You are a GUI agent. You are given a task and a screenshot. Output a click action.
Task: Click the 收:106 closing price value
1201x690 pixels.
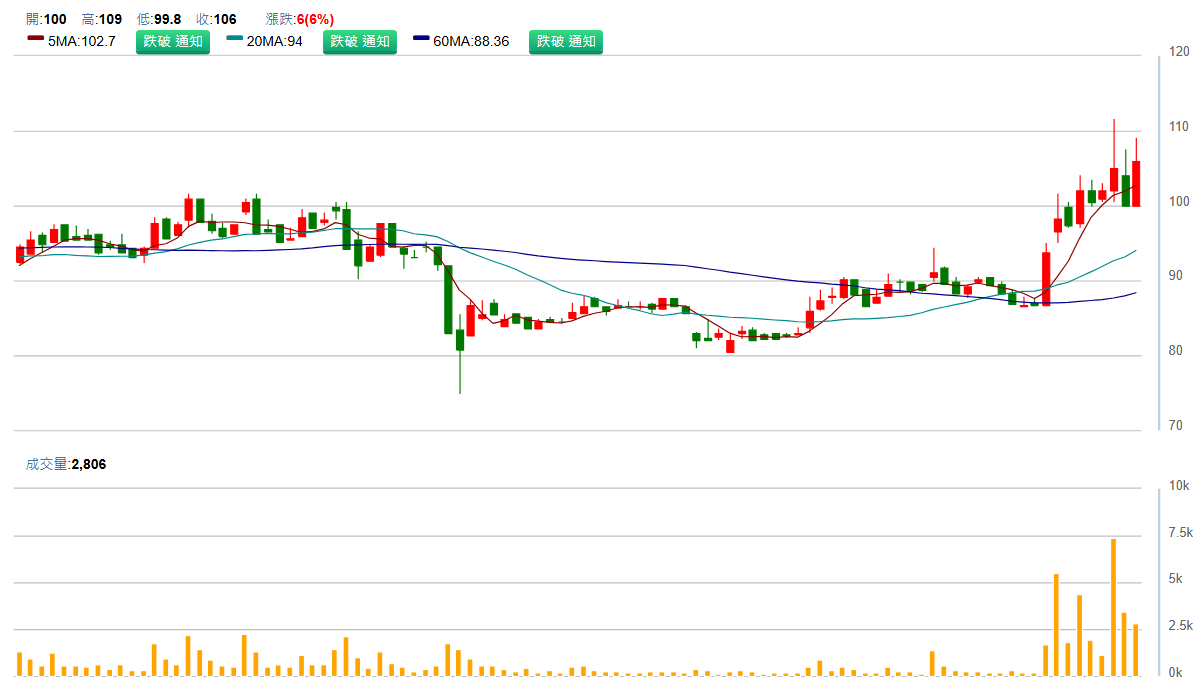[217, 19]
